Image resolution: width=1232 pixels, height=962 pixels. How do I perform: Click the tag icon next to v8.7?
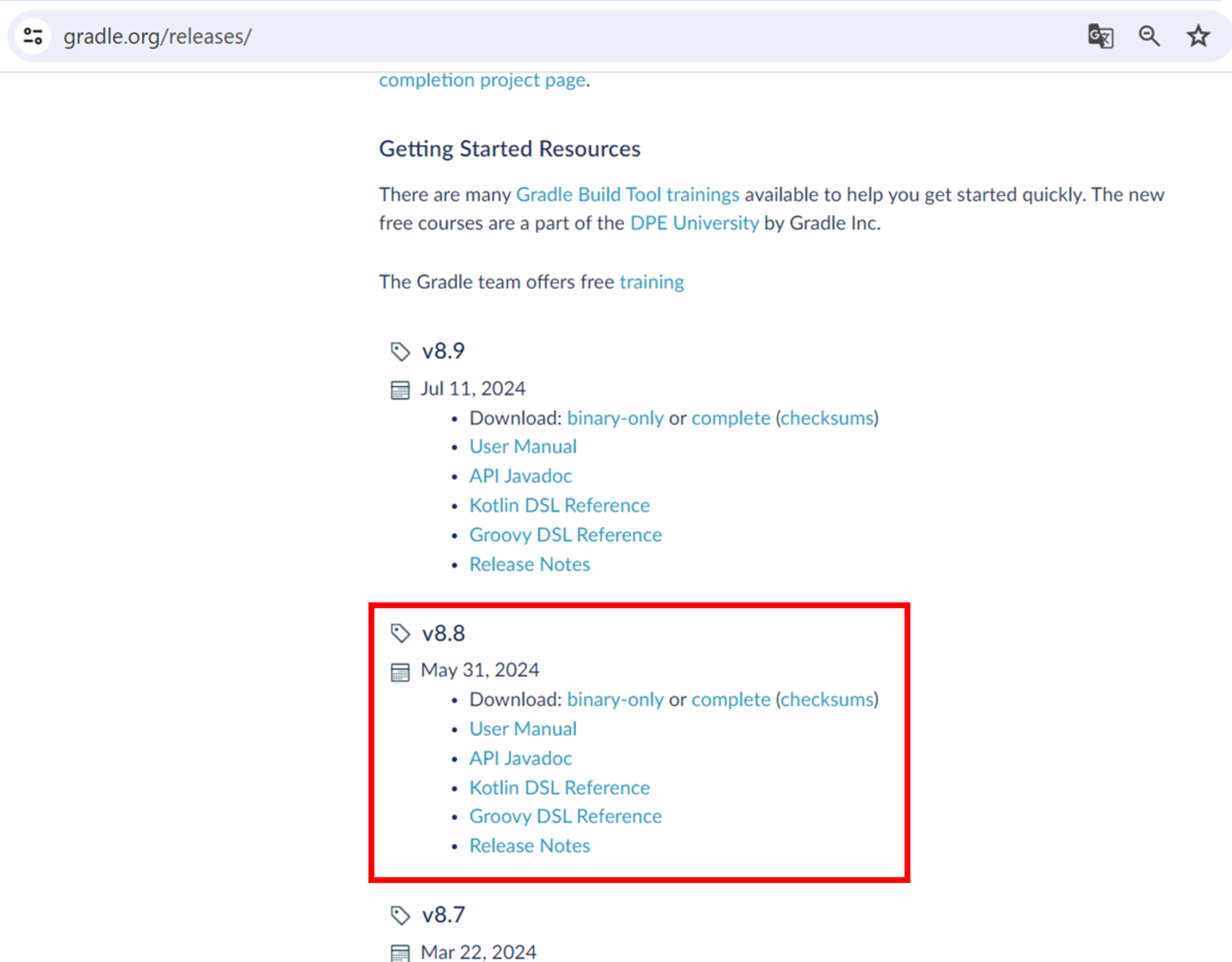click(x=400, y=915)
